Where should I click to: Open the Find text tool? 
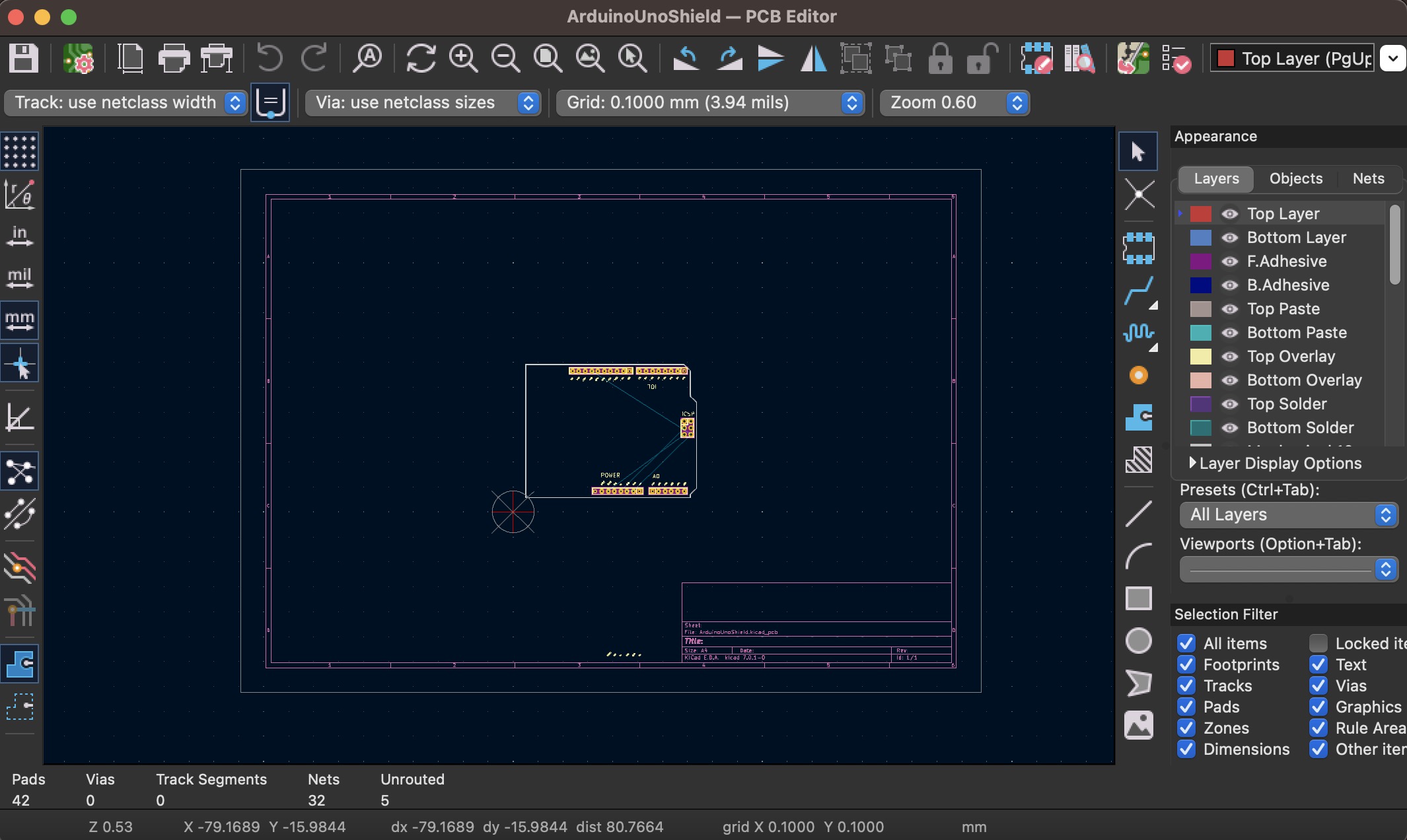tap(367, 59)
